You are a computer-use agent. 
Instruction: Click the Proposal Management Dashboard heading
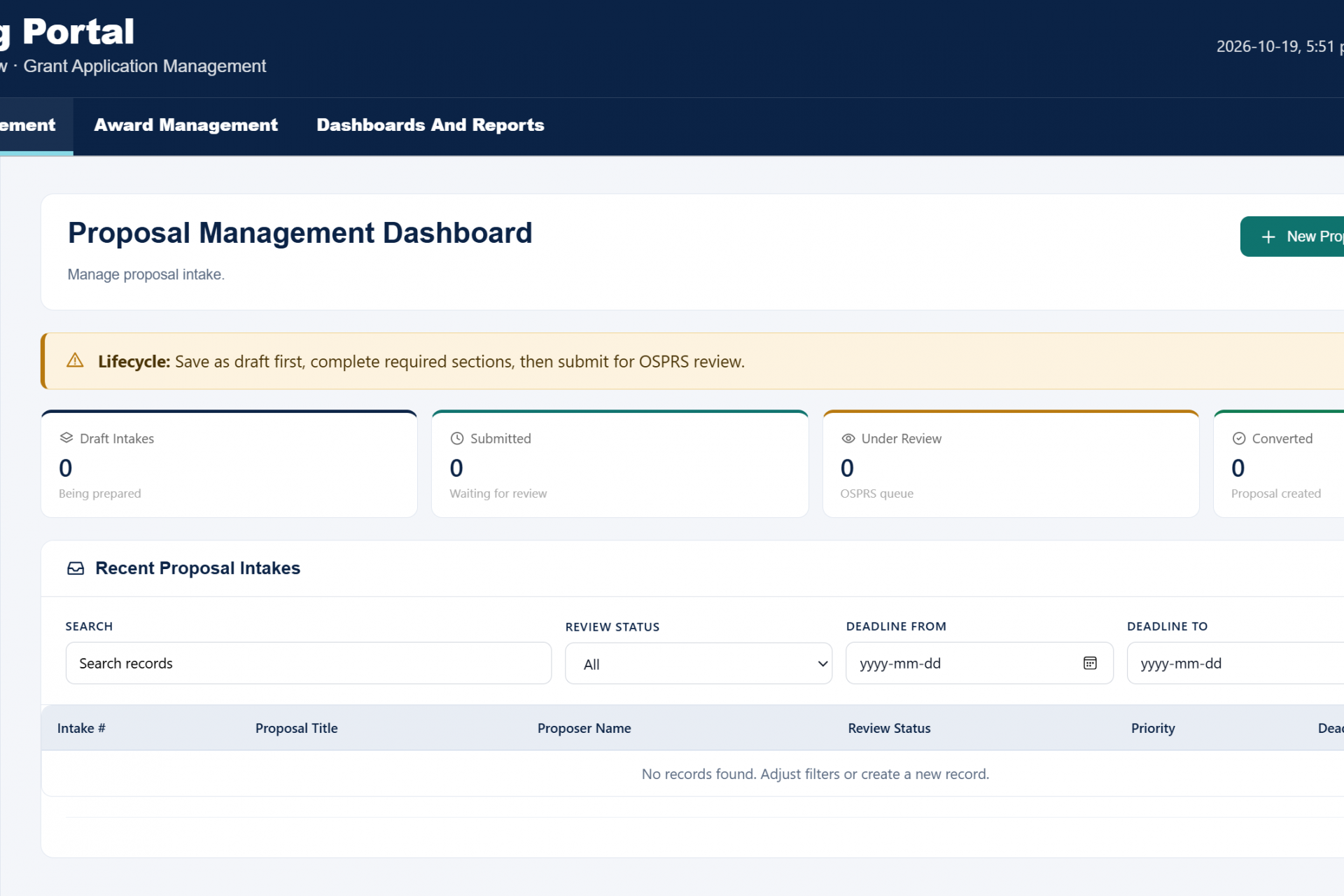pos(300,232)
